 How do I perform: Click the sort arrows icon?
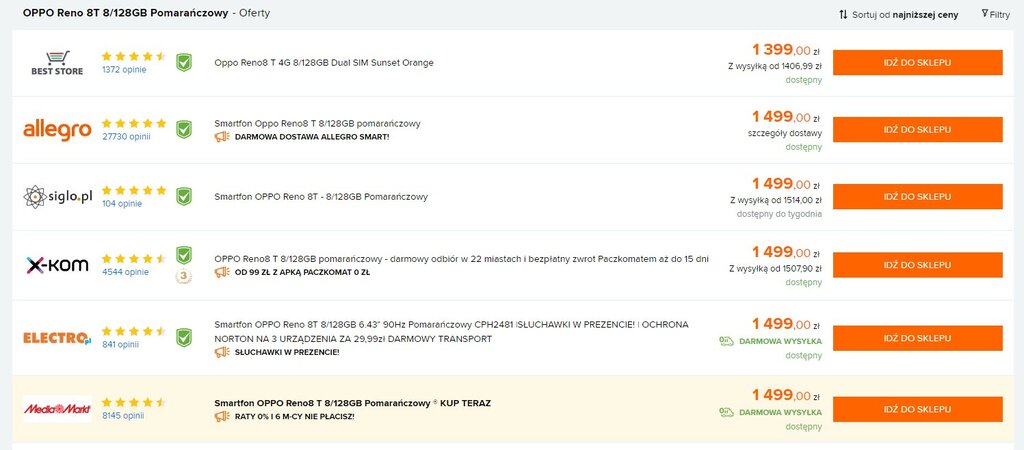click(x=843, y=14)
